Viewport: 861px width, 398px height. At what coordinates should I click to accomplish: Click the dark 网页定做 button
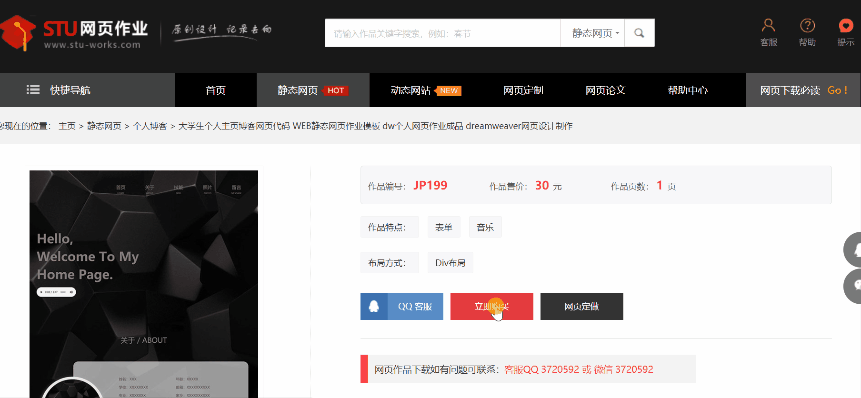click(582, 306)
